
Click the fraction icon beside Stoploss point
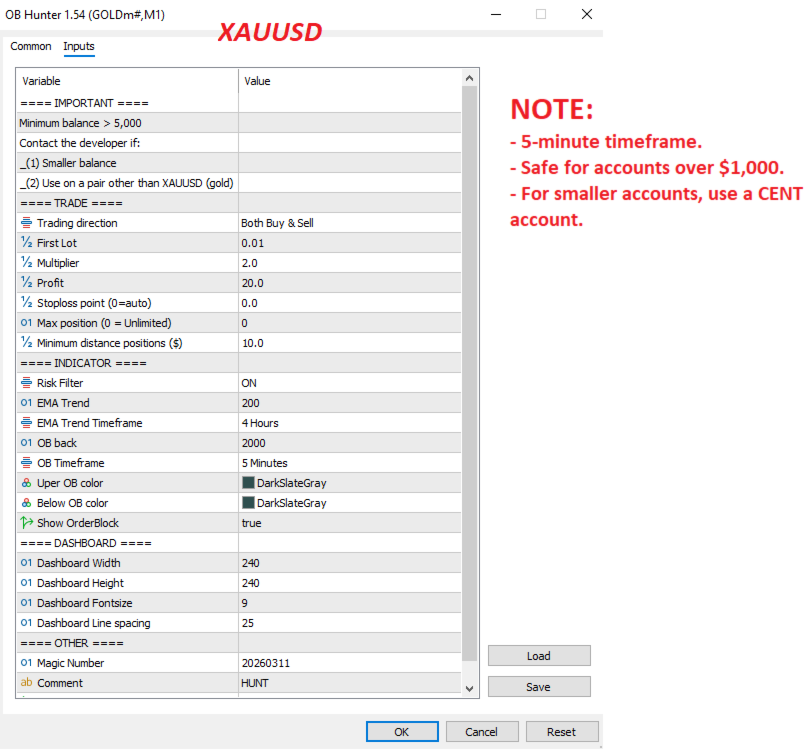[26, 303]
